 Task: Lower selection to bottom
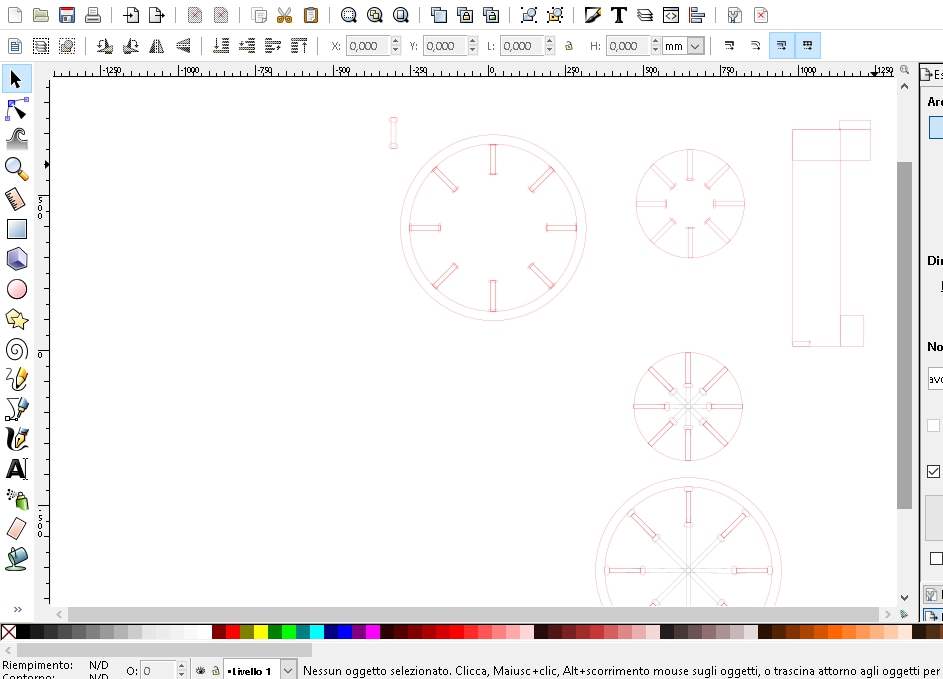click(221, 46)
